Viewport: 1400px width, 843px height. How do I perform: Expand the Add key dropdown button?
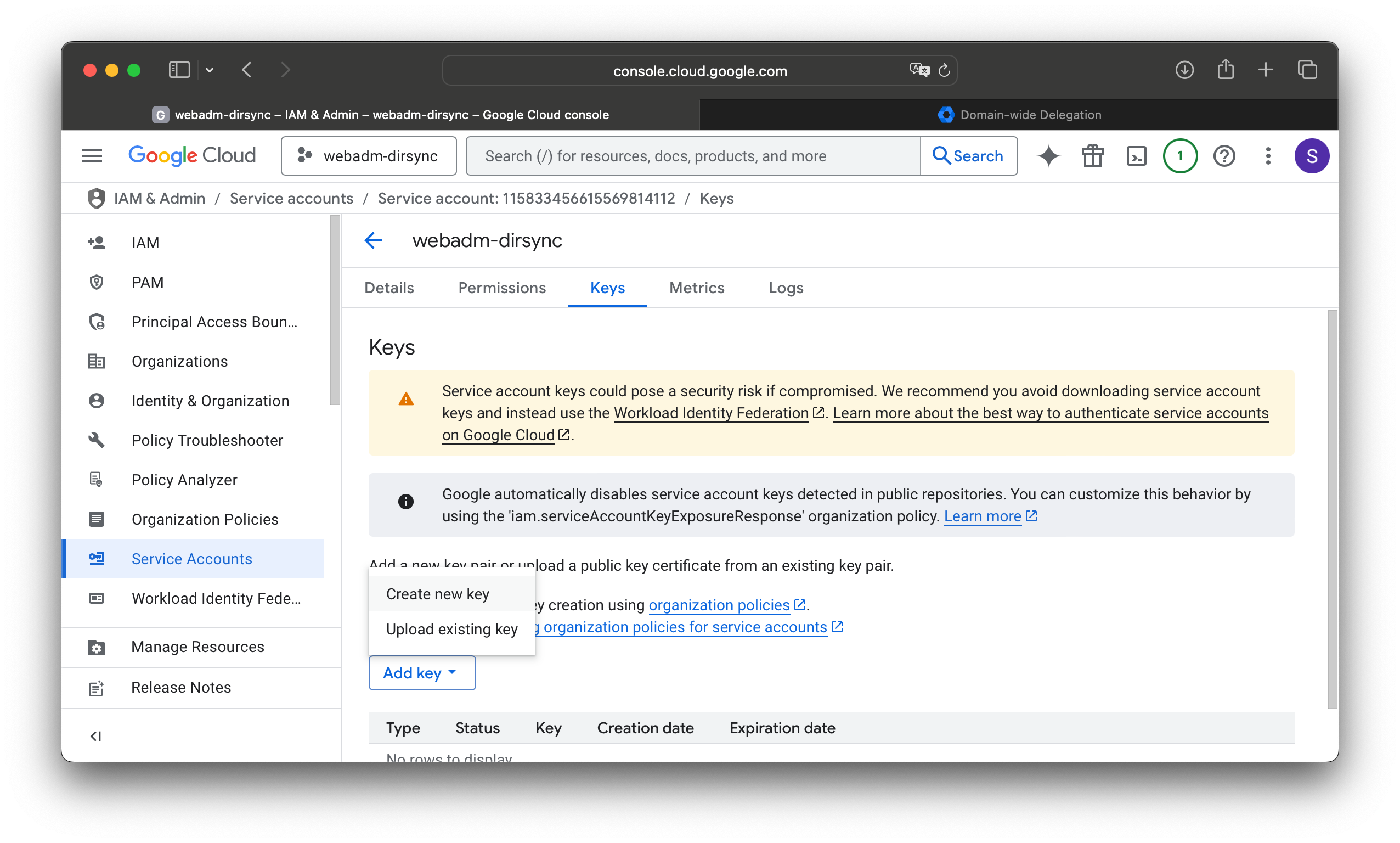coord(421,672)
